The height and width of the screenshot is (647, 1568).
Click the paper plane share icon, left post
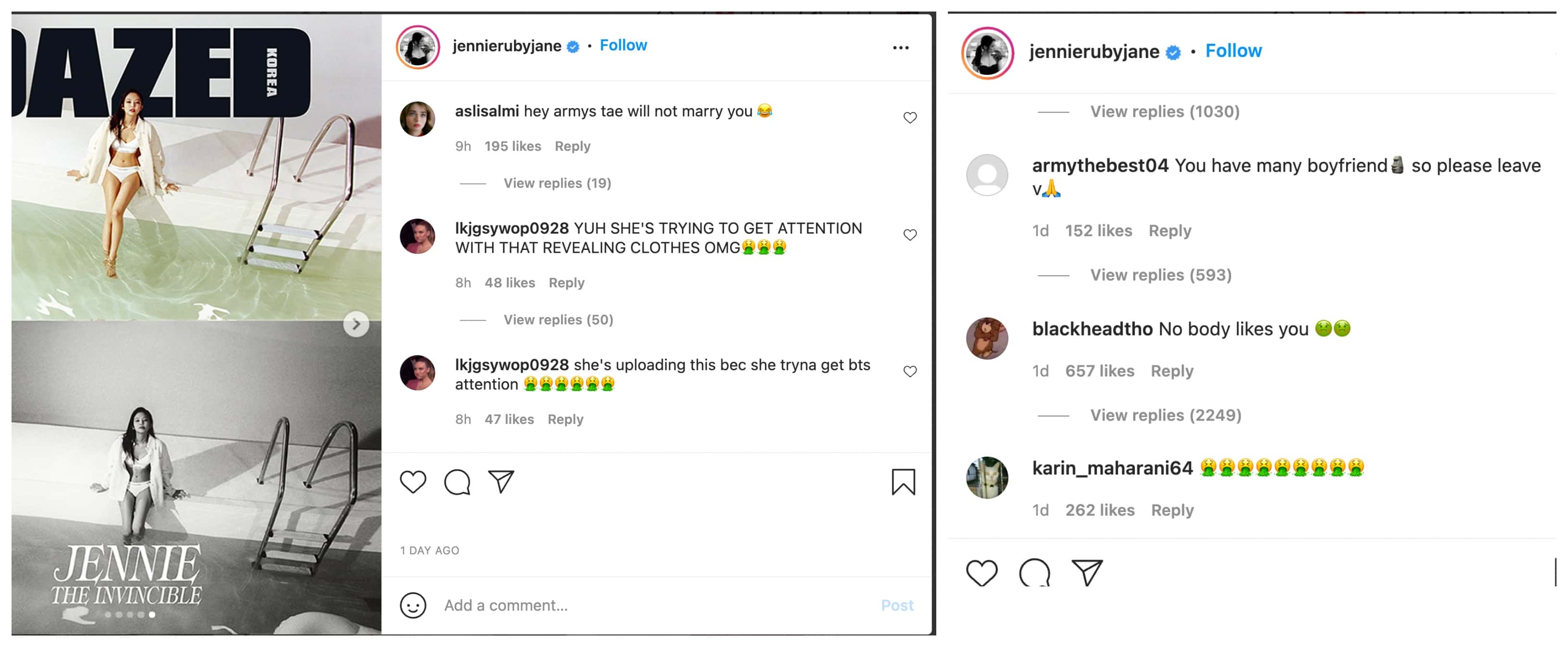(501, 482)
